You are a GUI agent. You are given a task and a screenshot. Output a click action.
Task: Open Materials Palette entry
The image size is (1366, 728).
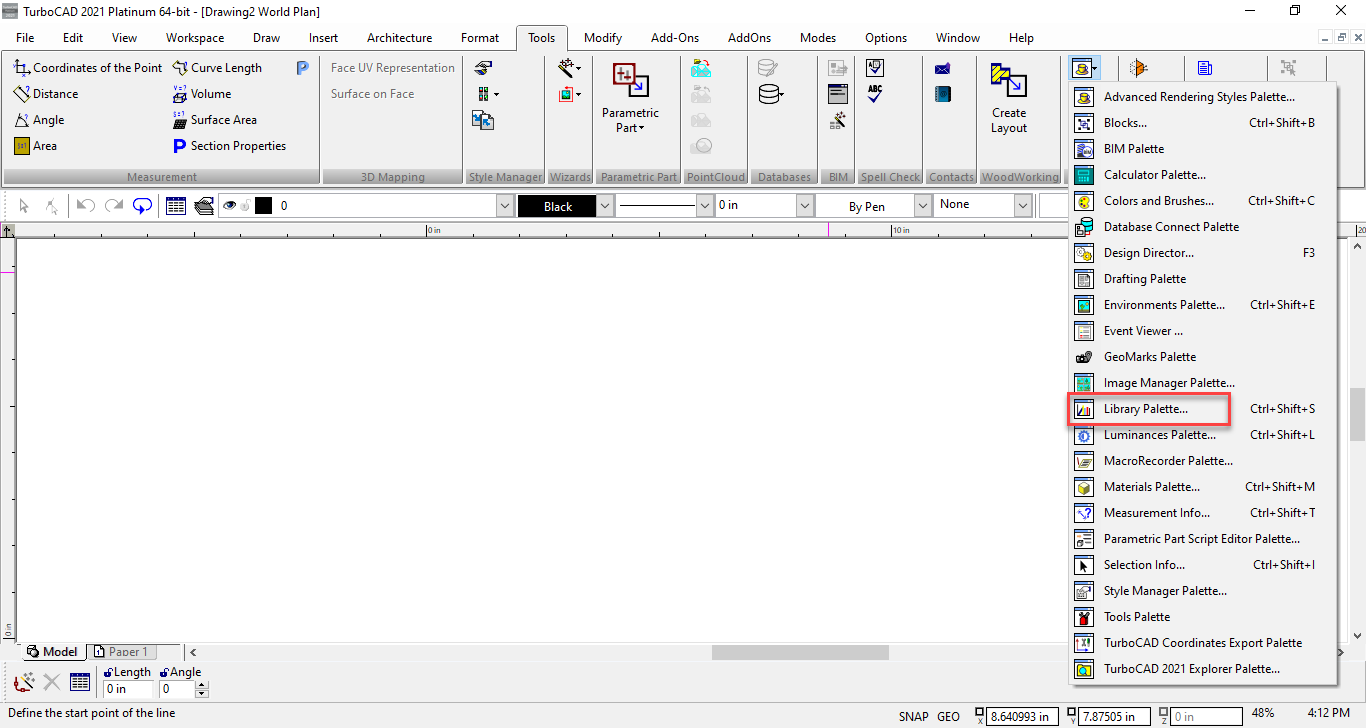pyautogui.click(x=1201, y=487)
